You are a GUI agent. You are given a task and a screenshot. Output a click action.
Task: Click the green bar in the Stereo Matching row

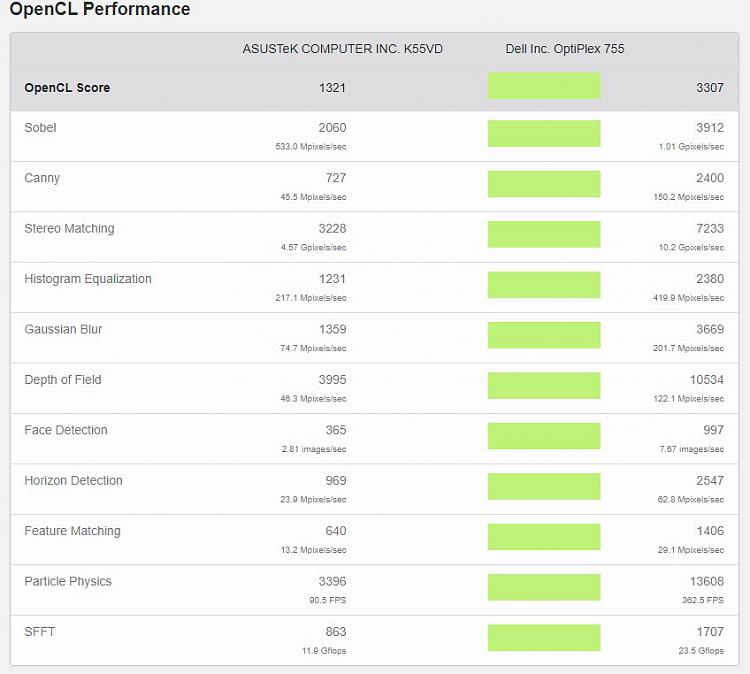point(544,234)
